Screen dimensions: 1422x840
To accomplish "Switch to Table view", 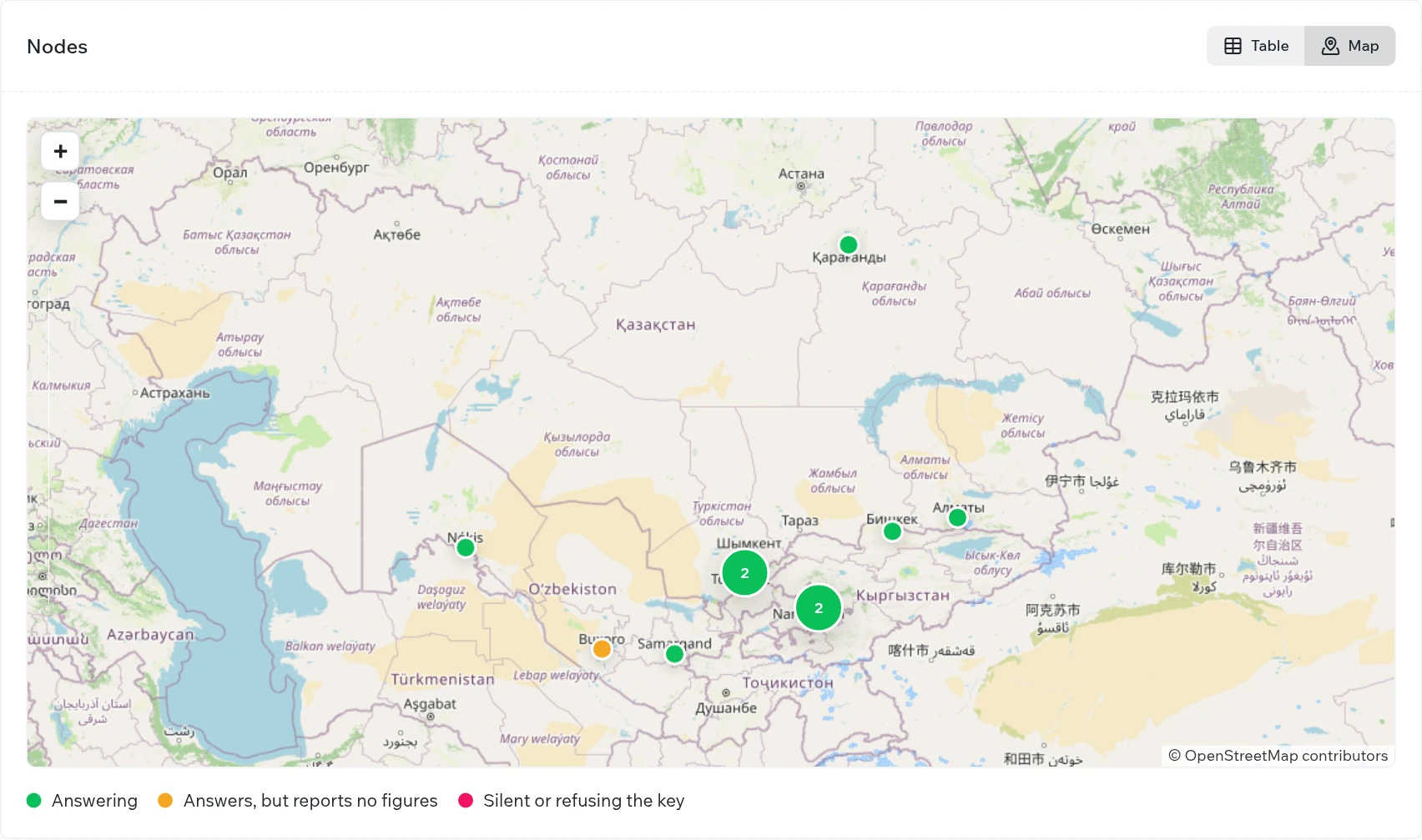I will point(1256,46).
